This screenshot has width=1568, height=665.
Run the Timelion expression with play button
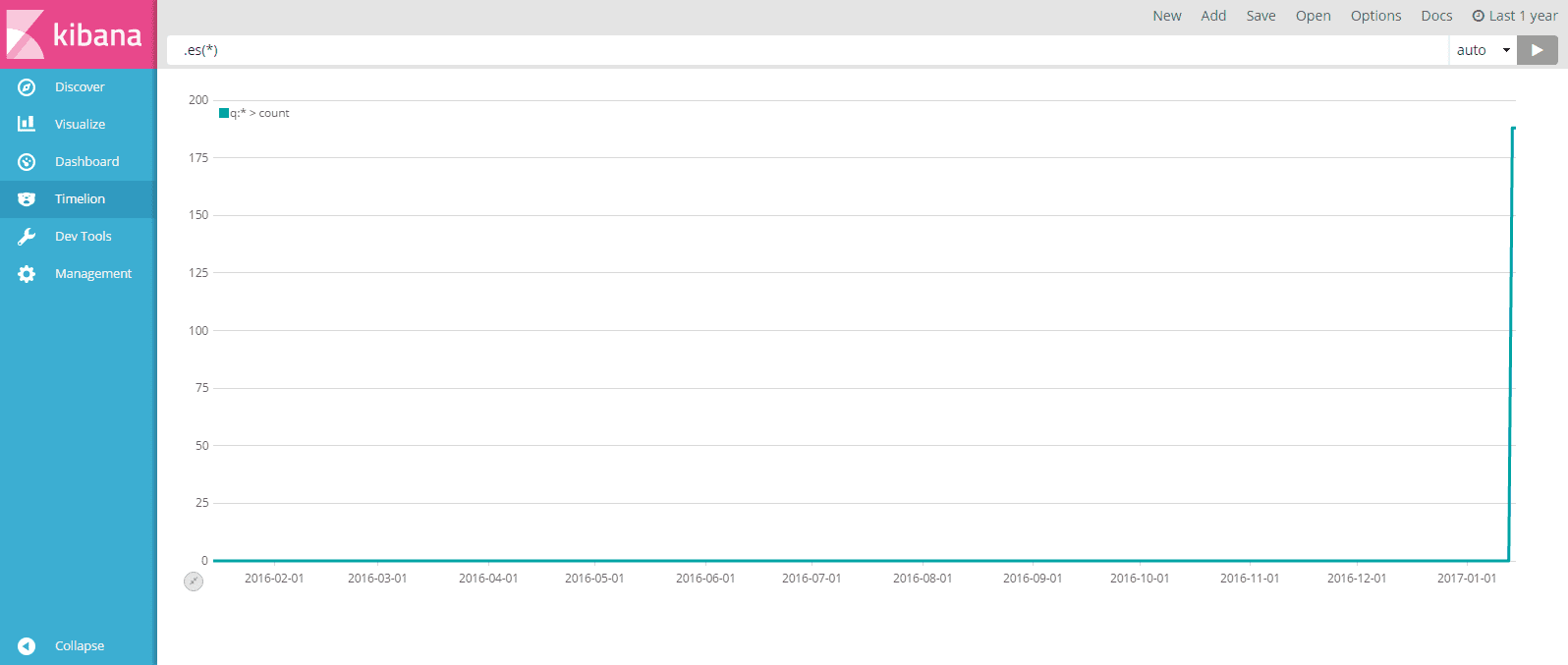(1538, 50)
